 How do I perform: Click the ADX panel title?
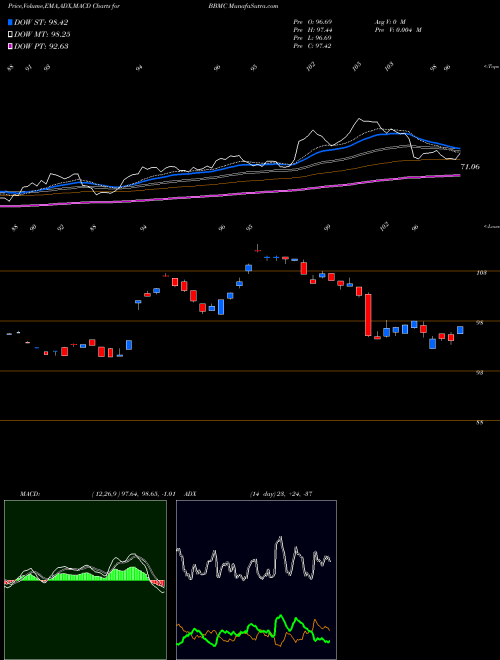click(x=191, y=494)
